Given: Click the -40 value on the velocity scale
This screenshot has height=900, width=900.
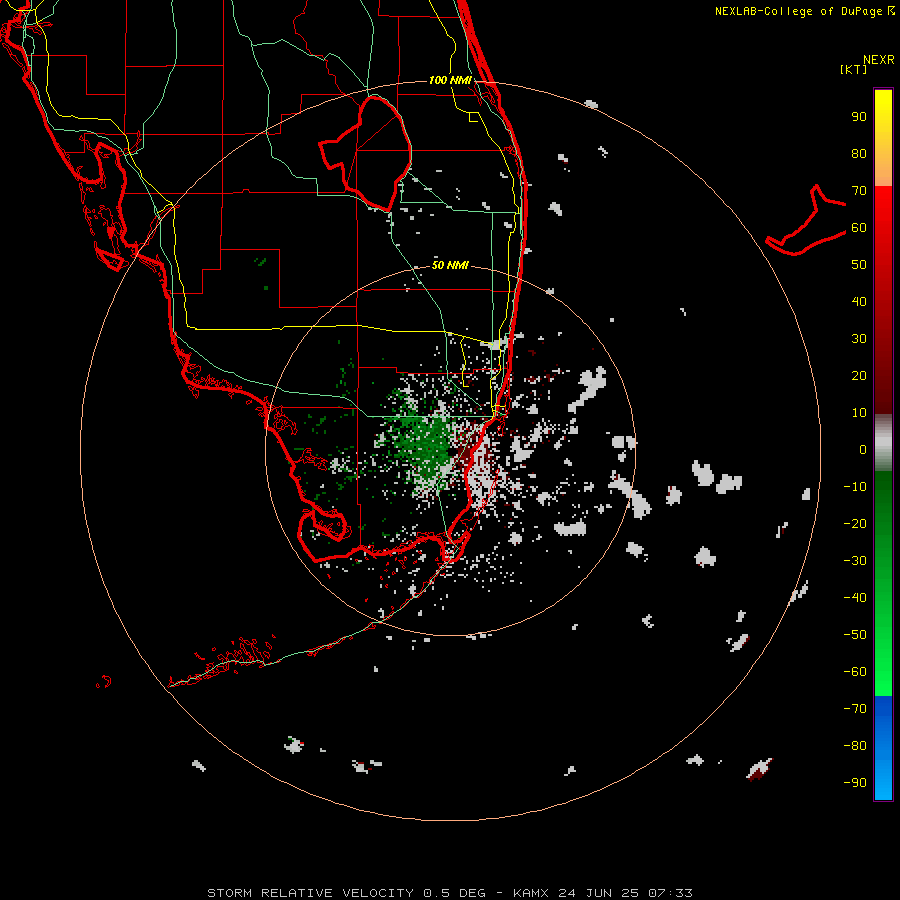Looking at the screenshot, I should pyautogui.click(x=855, y=598).
